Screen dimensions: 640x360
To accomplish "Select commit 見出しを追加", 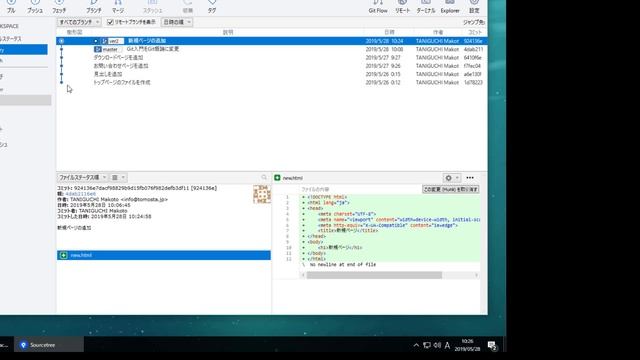I will click(271, 74).
